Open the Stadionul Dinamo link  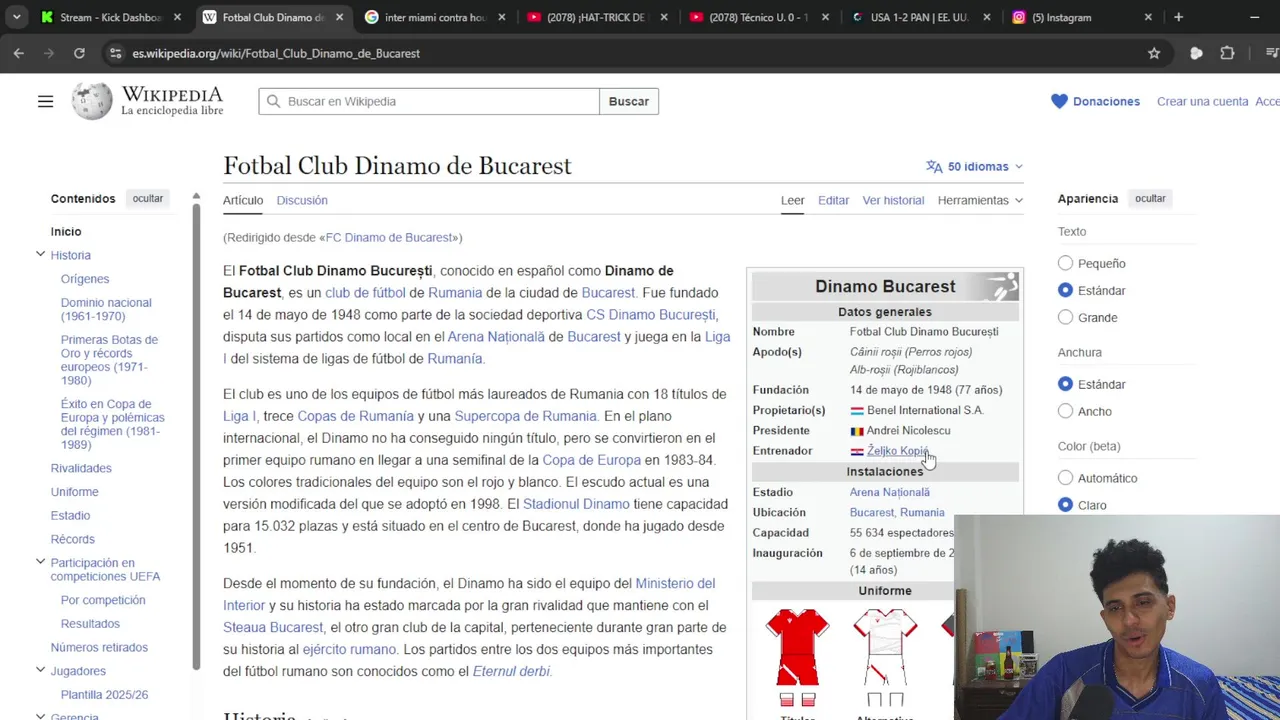click(x=576, y=504)
